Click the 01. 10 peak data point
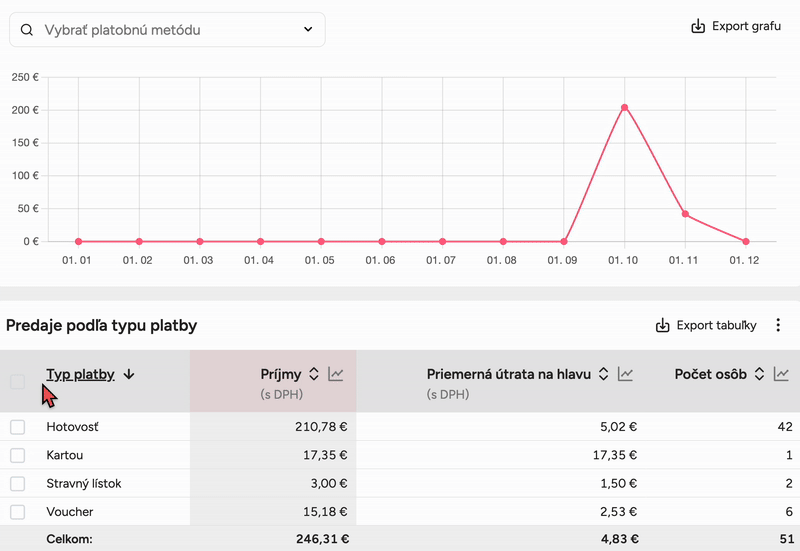800x551 pixels. coord(624,107)
